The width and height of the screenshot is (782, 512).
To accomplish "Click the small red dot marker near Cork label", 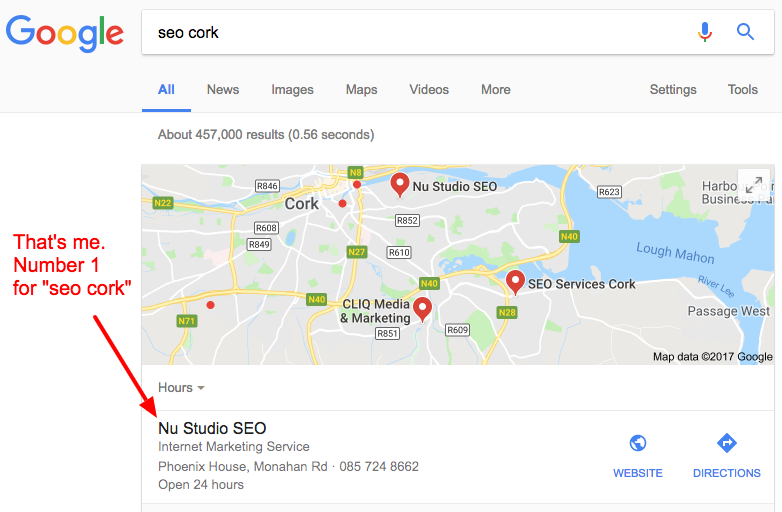I will [x=343, y=203].
